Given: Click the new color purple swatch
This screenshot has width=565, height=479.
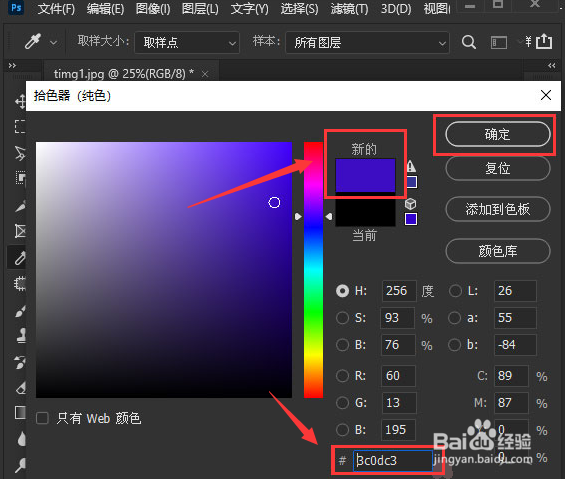Looking at the screenshot, I should point(365,176).
